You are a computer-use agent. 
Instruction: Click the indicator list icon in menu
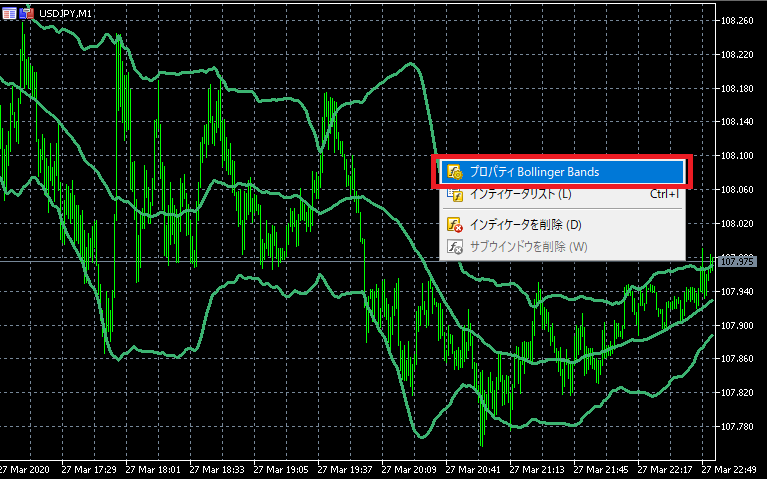[x=454, y=194]
